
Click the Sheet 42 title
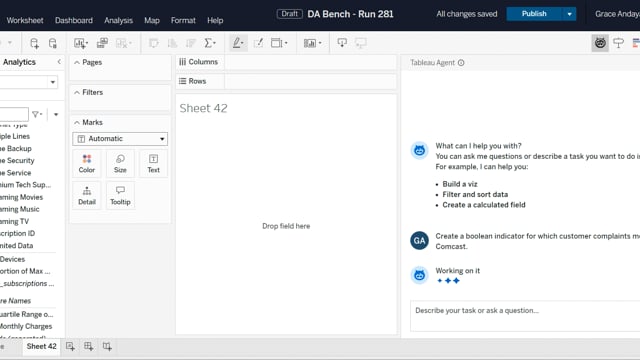click(x=203, y=108)
